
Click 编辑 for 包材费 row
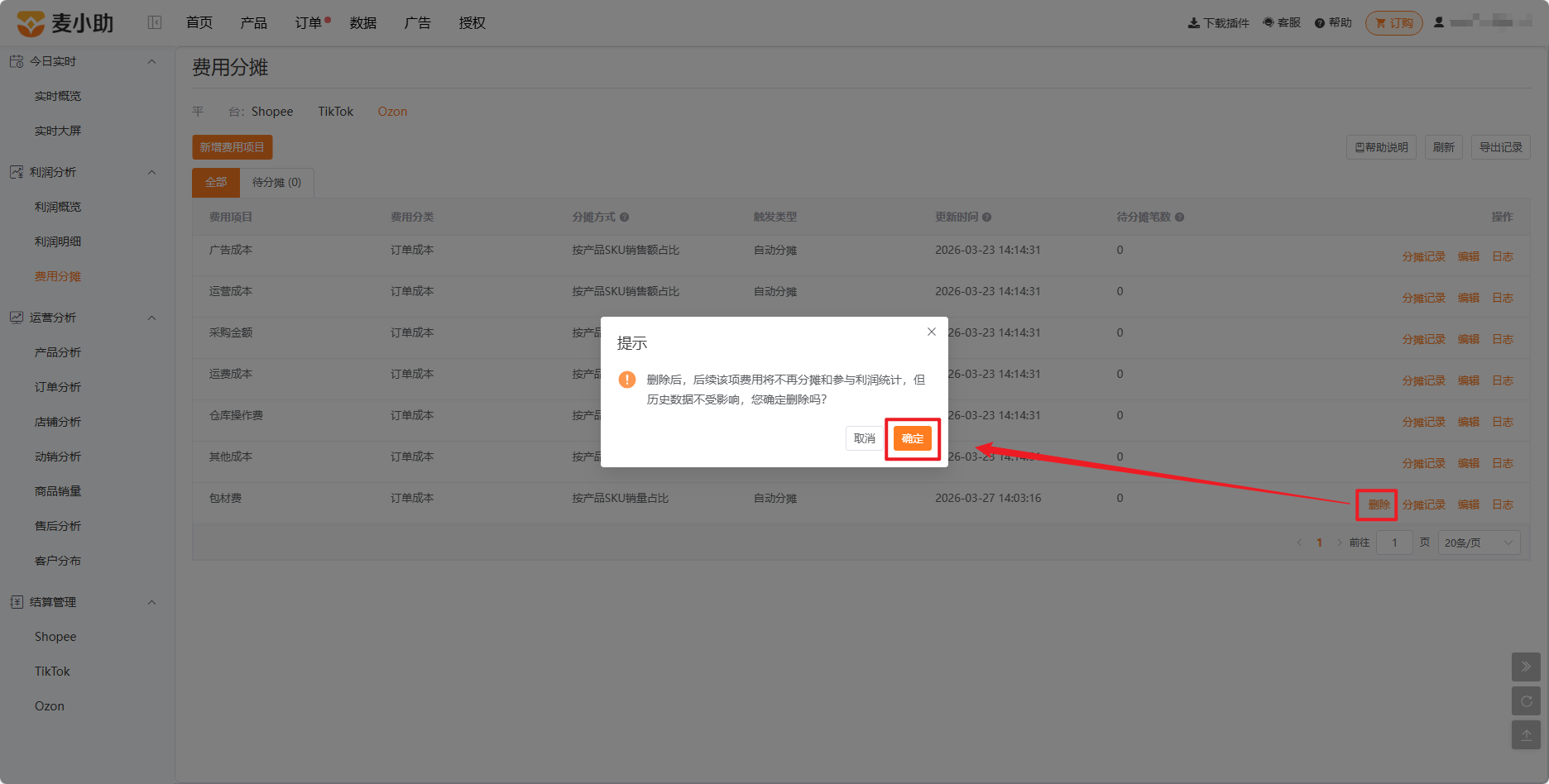tap(1469, 504)
